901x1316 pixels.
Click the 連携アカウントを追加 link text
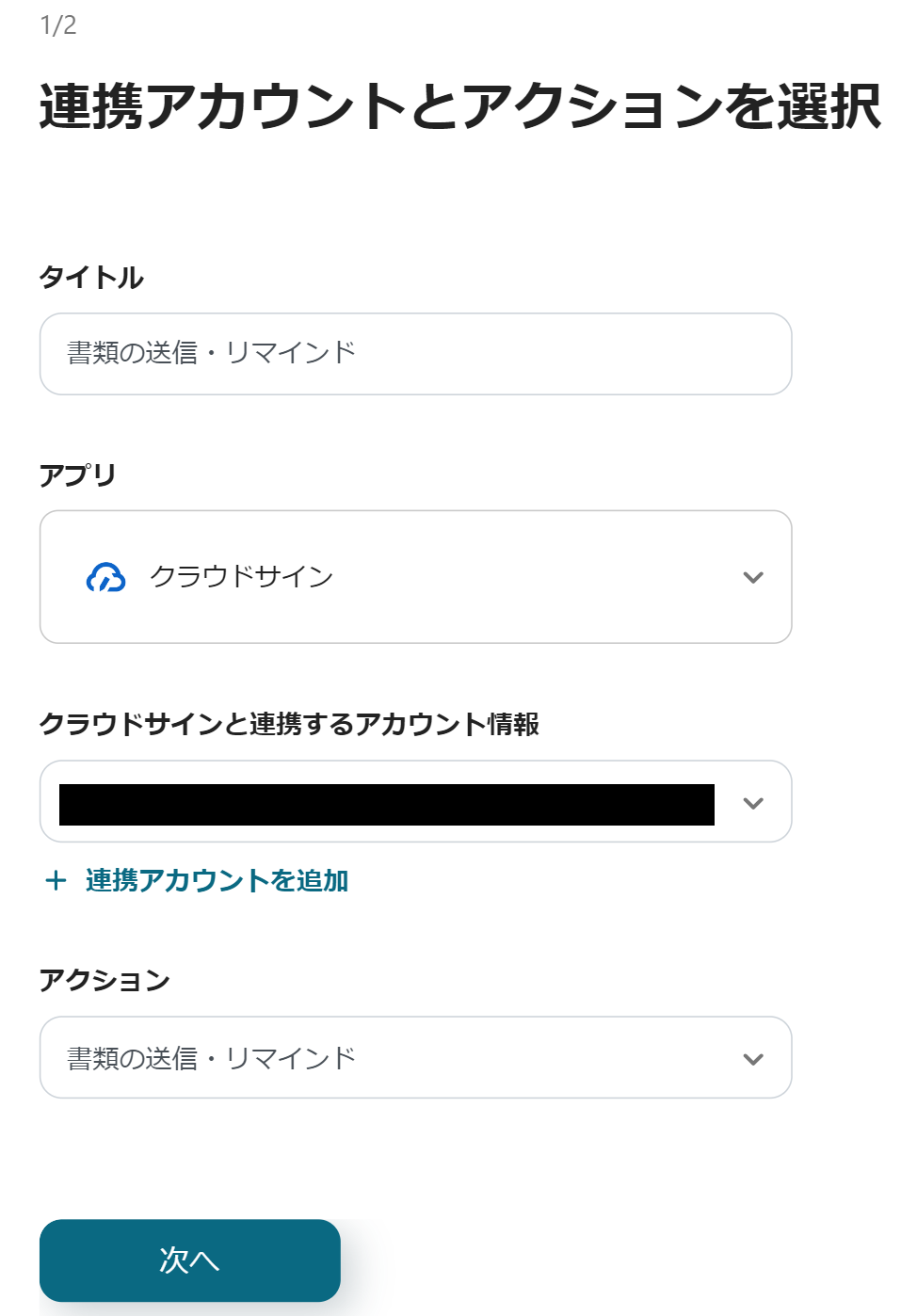coord(217,880)
